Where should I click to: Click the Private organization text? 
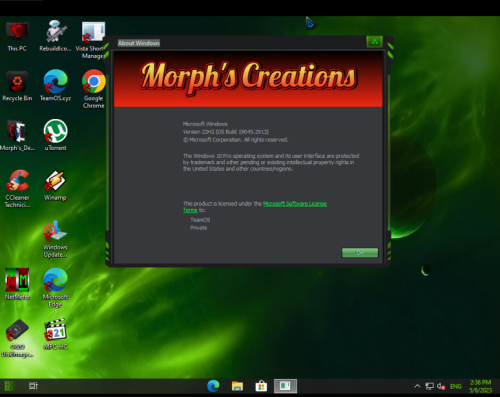[x=198, y=228]
